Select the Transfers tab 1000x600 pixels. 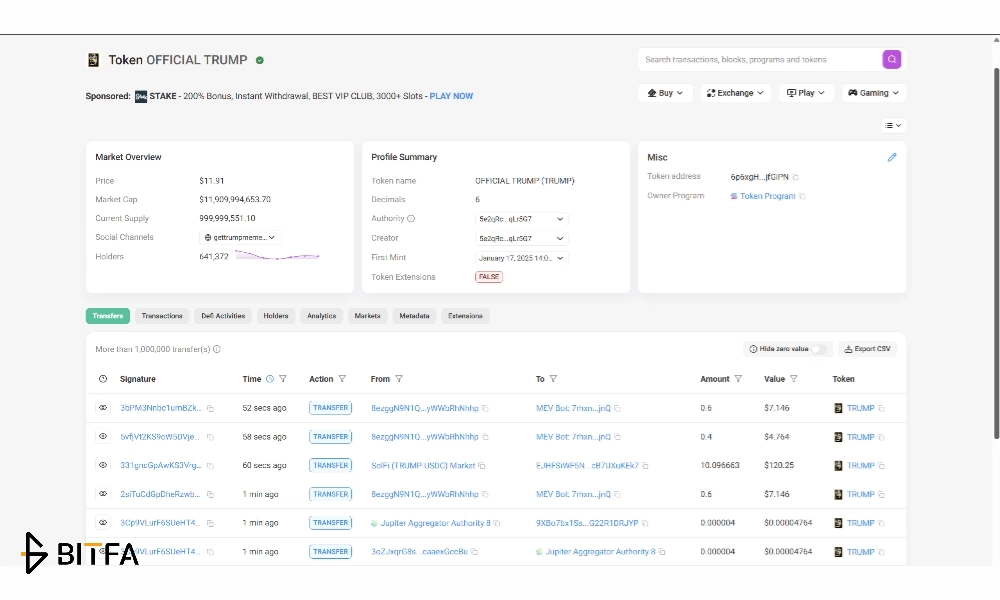[x=108, y=316]
